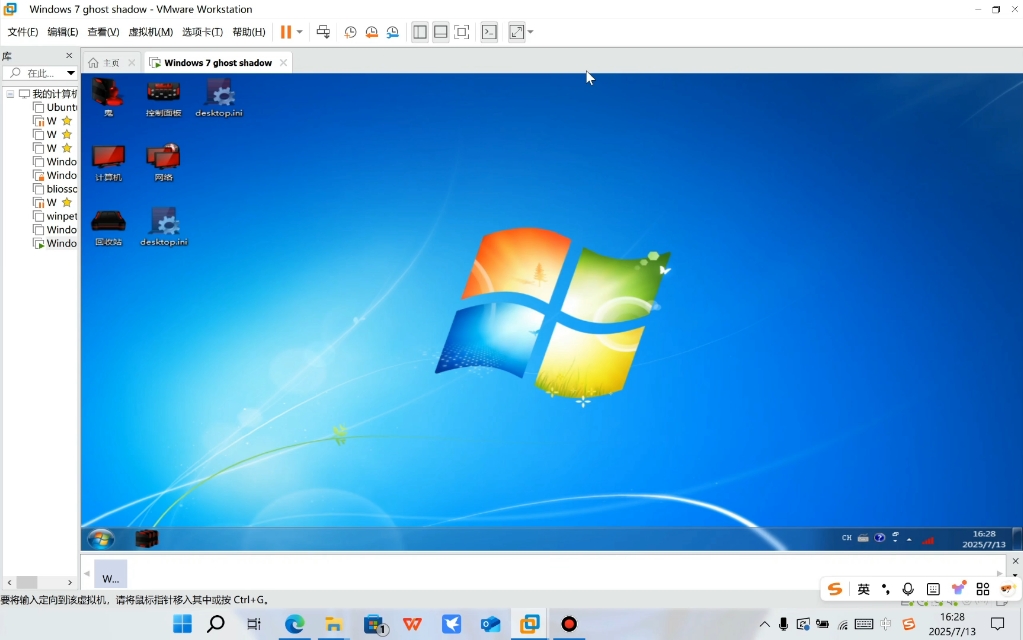Viewport: 1023px width, 640px height.
Task: Open the library search filter dropdown
Action: point(70,73)
